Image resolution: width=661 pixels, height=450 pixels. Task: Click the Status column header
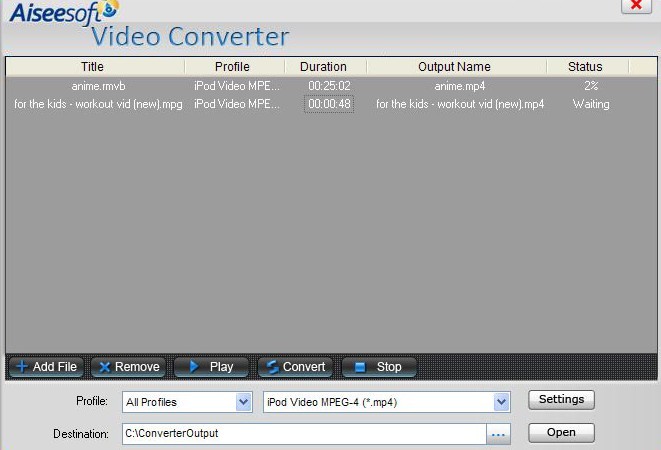click(x=588, y=67)
